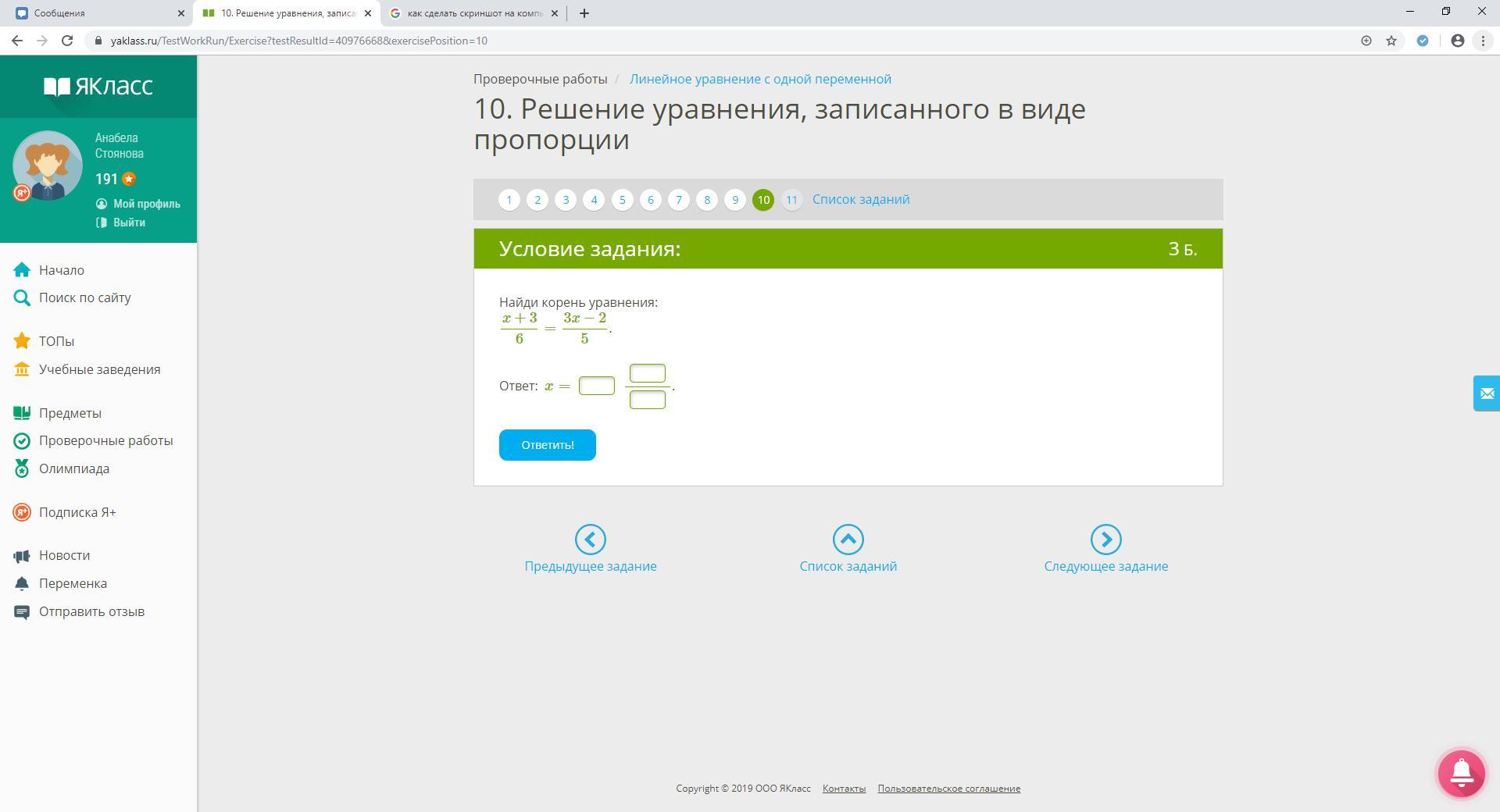Open Предыдущее задание link

tap(591, 566)
